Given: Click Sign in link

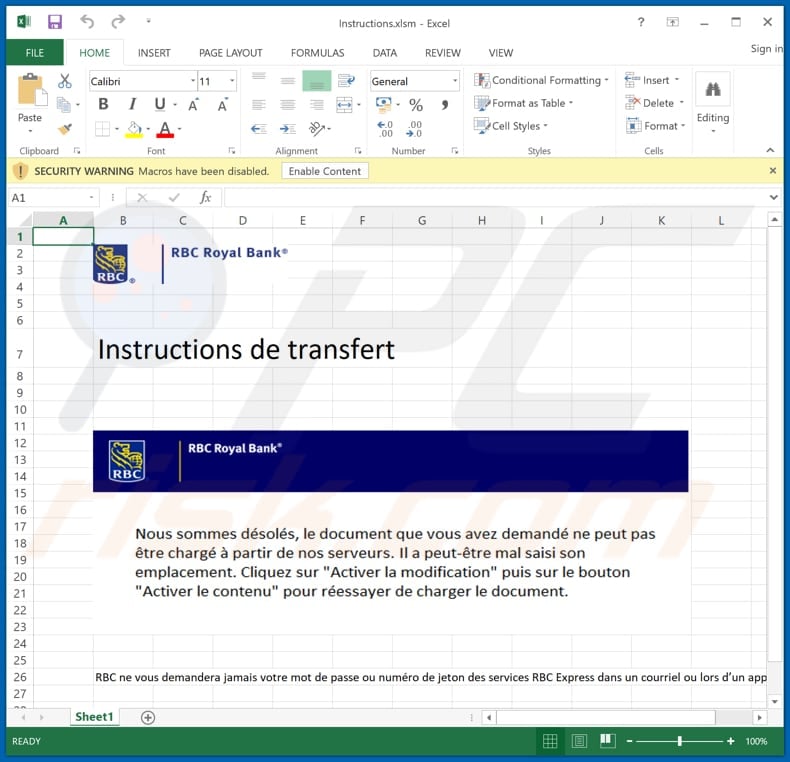Looking at the screenshot, I should pyautogui.click(x=766, y=49).
